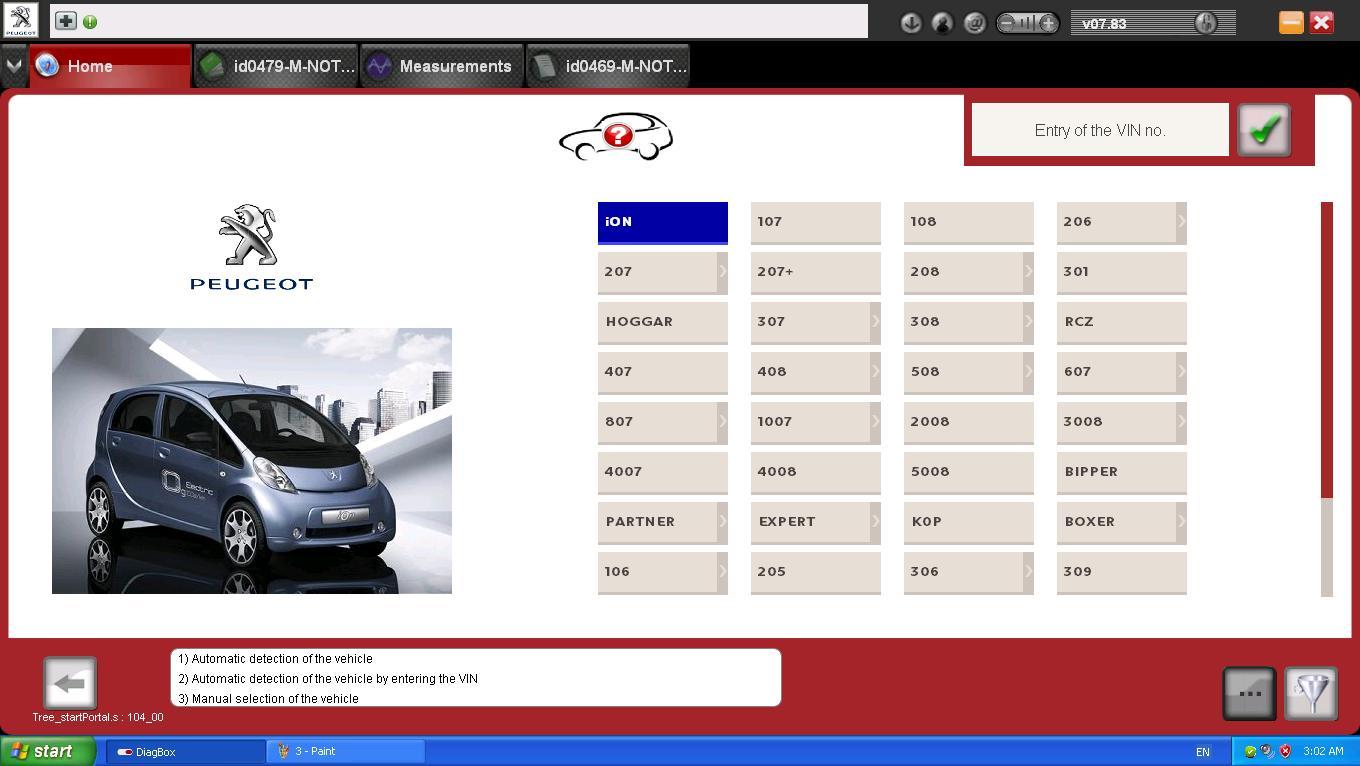Screen dimensions: 1360x766
Task: Select the BIPPER model
Action: pyautogui.click(x=1122, y=472)
